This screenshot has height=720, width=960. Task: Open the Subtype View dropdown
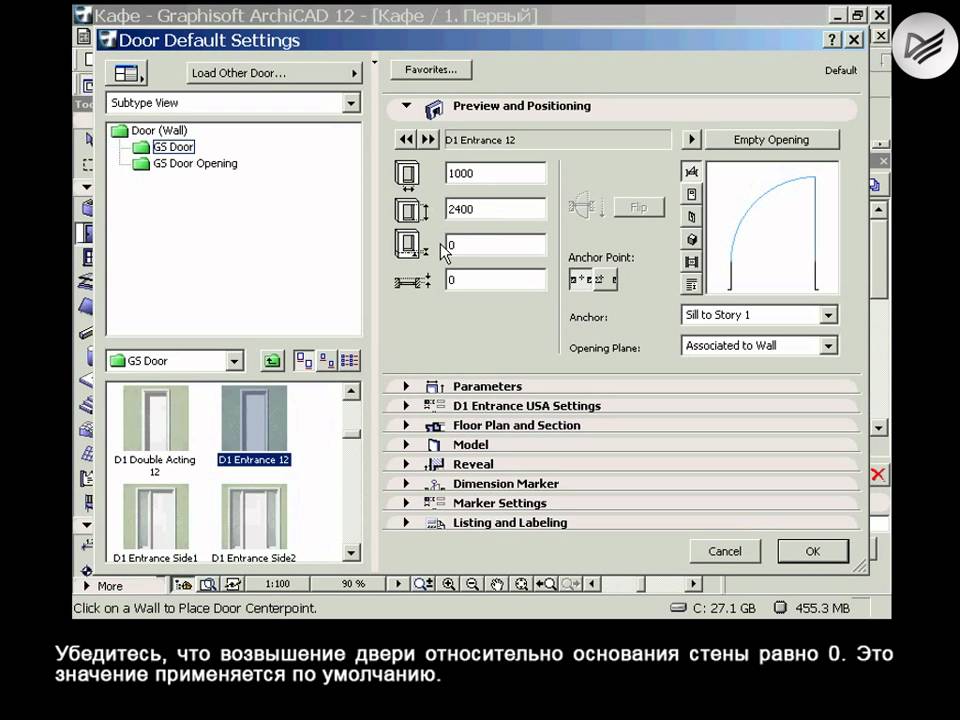[351, 103]
